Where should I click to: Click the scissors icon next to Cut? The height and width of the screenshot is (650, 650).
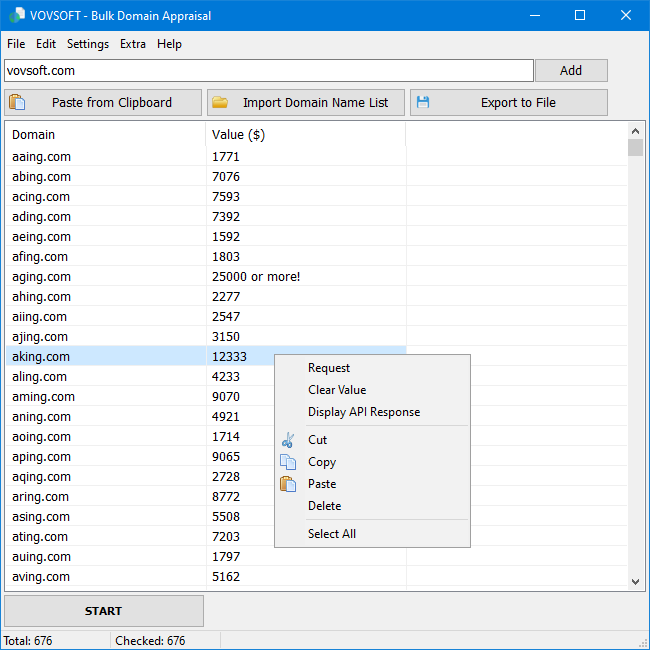(288, 440)
